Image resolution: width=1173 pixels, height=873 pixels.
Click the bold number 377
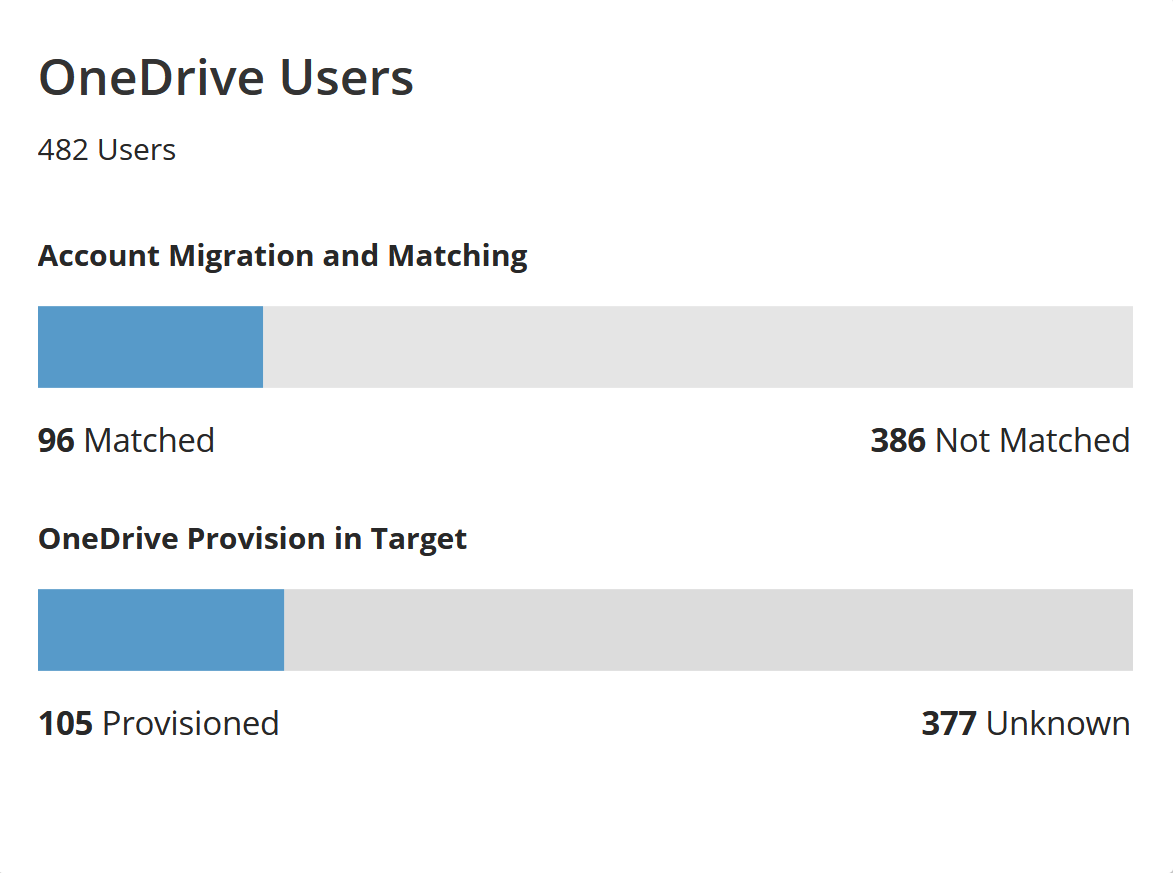[x=948, y=724]
